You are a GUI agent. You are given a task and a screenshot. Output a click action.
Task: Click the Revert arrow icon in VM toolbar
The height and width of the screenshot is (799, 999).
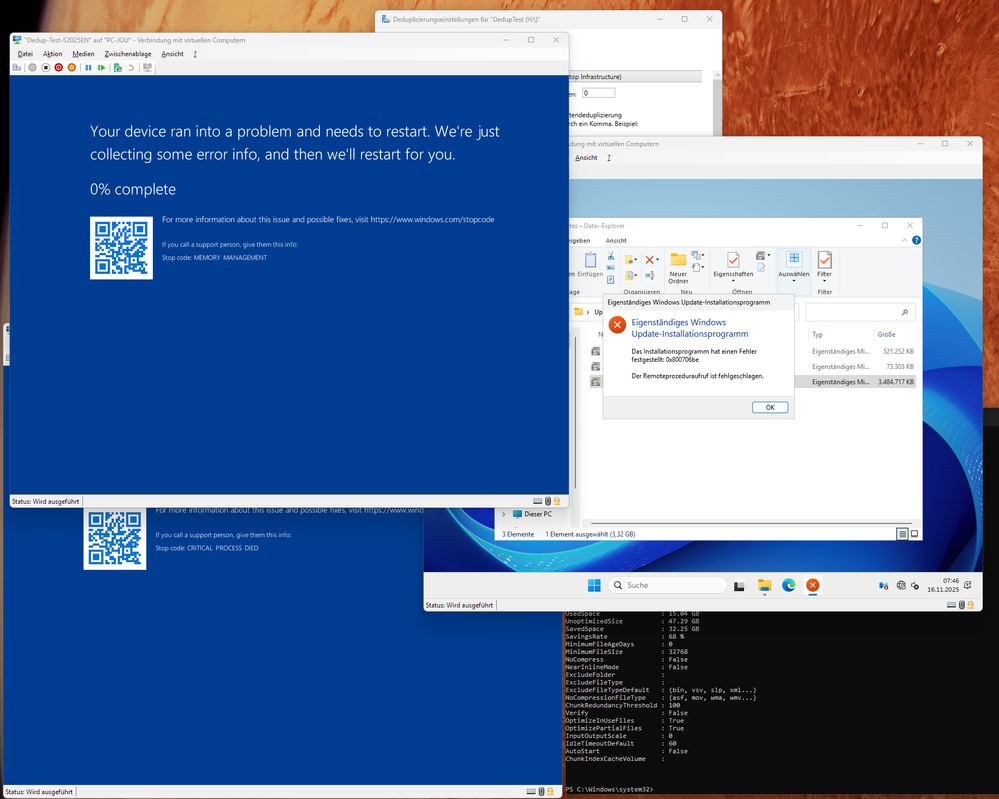click(x=131, y=68)
